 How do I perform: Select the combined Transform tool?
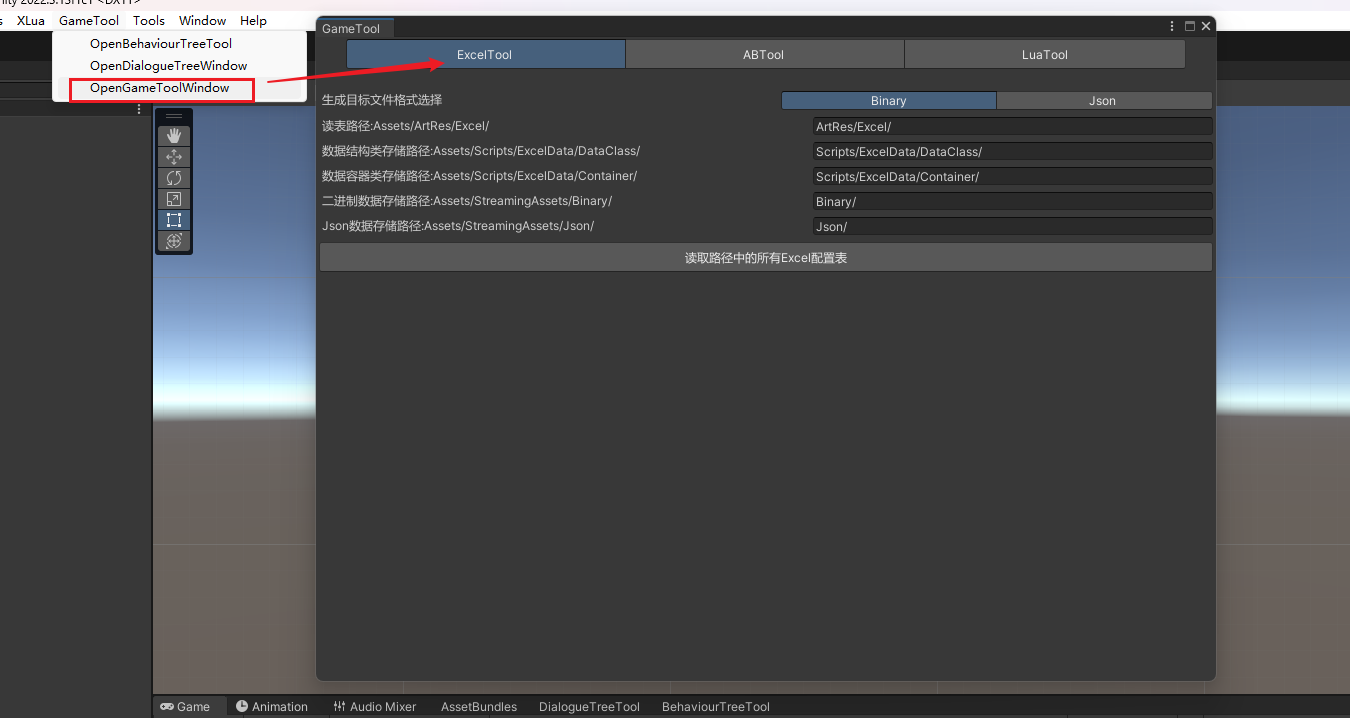click(x=174, y=241)
